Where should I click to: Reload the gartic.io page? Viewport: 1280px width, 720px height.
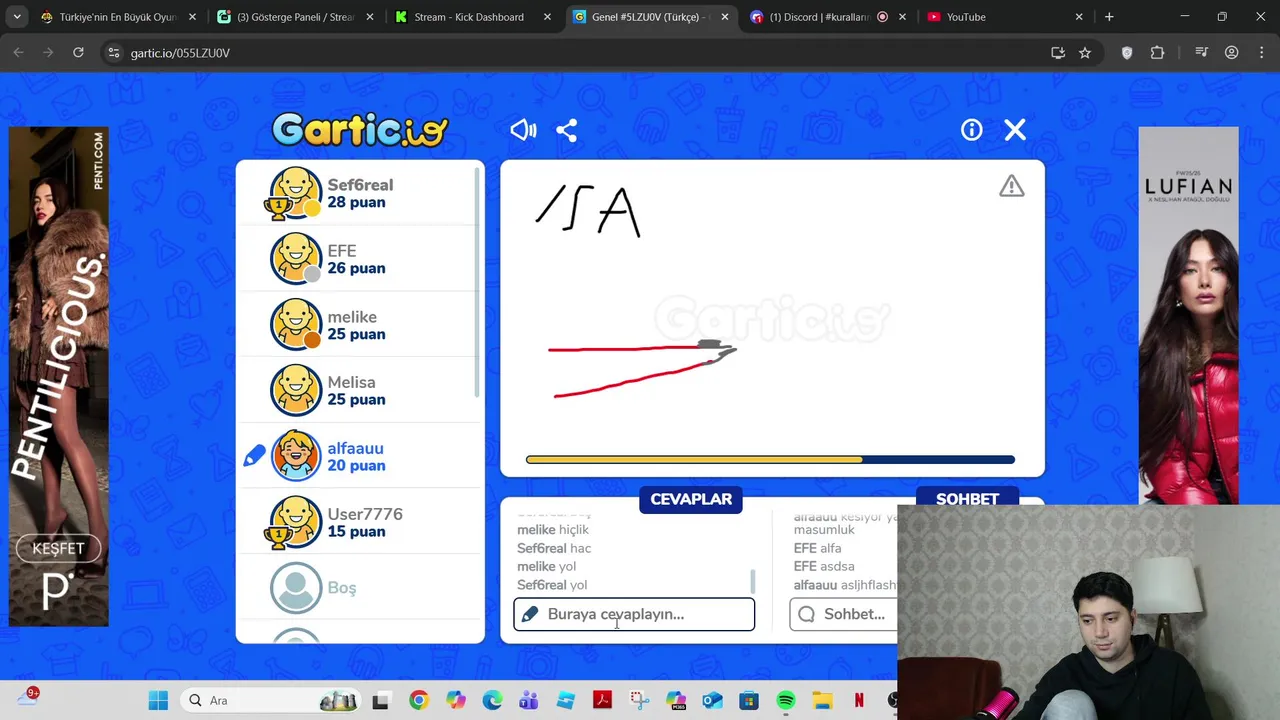(78, 53)
